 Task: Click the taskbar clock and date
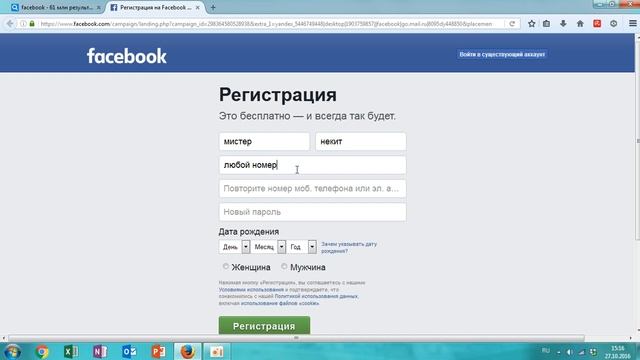(x=618, y=352)
